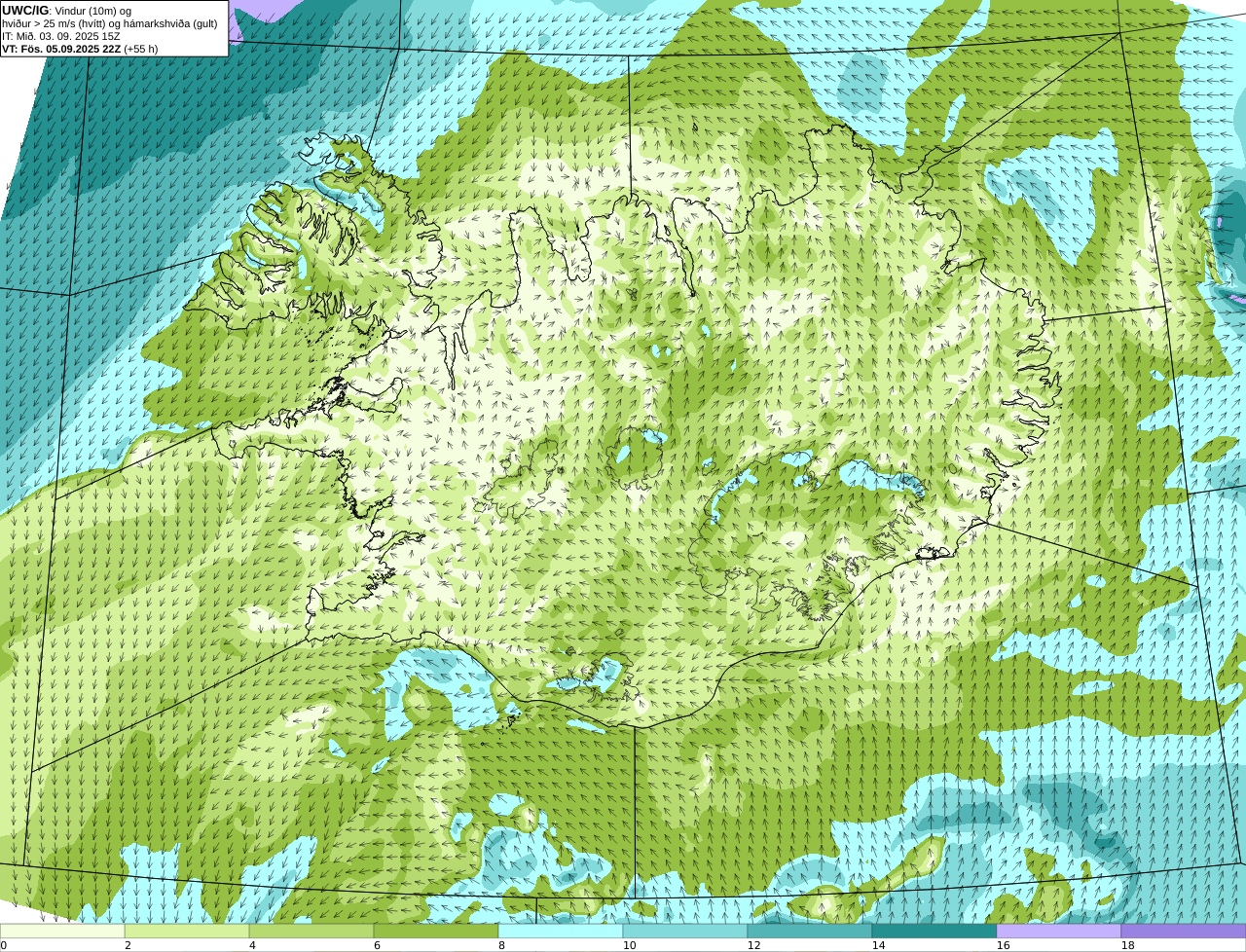Image resolution: width=1246 pixels, height=952 pixels.
Task: Click the '8' legend scale label
Action: (501, 945)
